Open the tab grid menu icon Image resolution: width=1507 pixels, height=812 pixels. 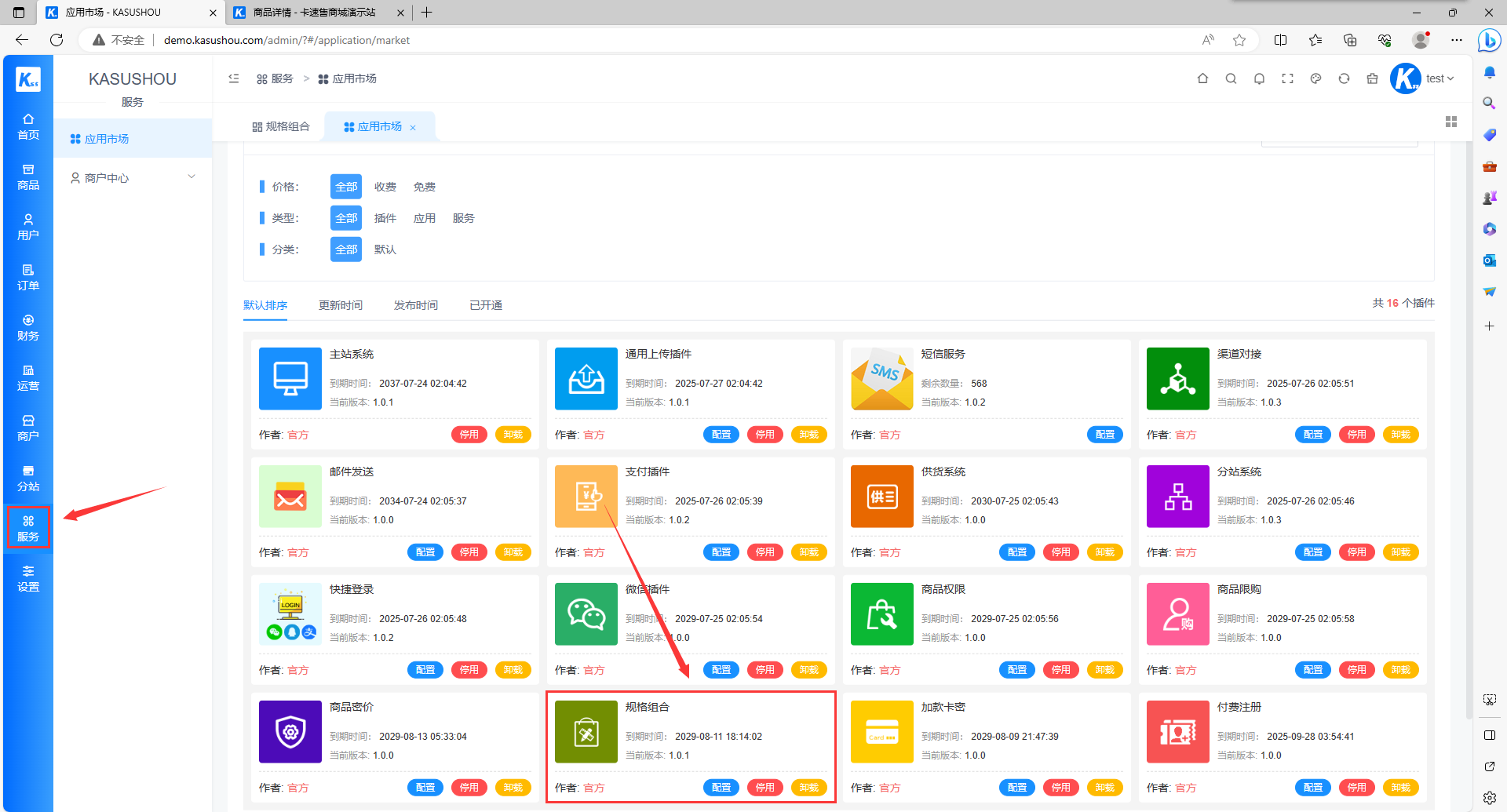[1450, 122]
